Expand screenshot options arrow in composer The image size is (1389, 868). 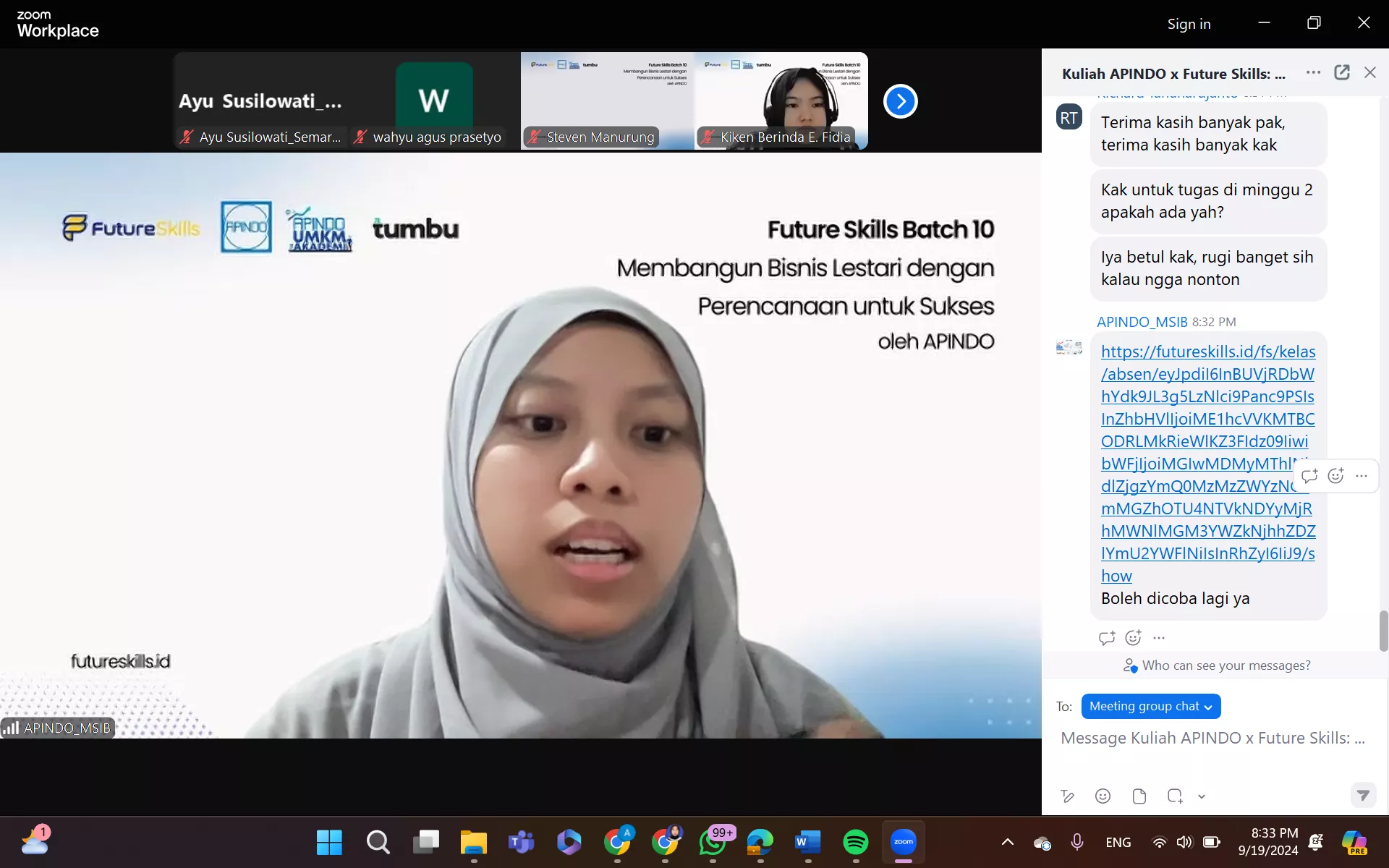pyautogui.click(x=1202, y=796)
